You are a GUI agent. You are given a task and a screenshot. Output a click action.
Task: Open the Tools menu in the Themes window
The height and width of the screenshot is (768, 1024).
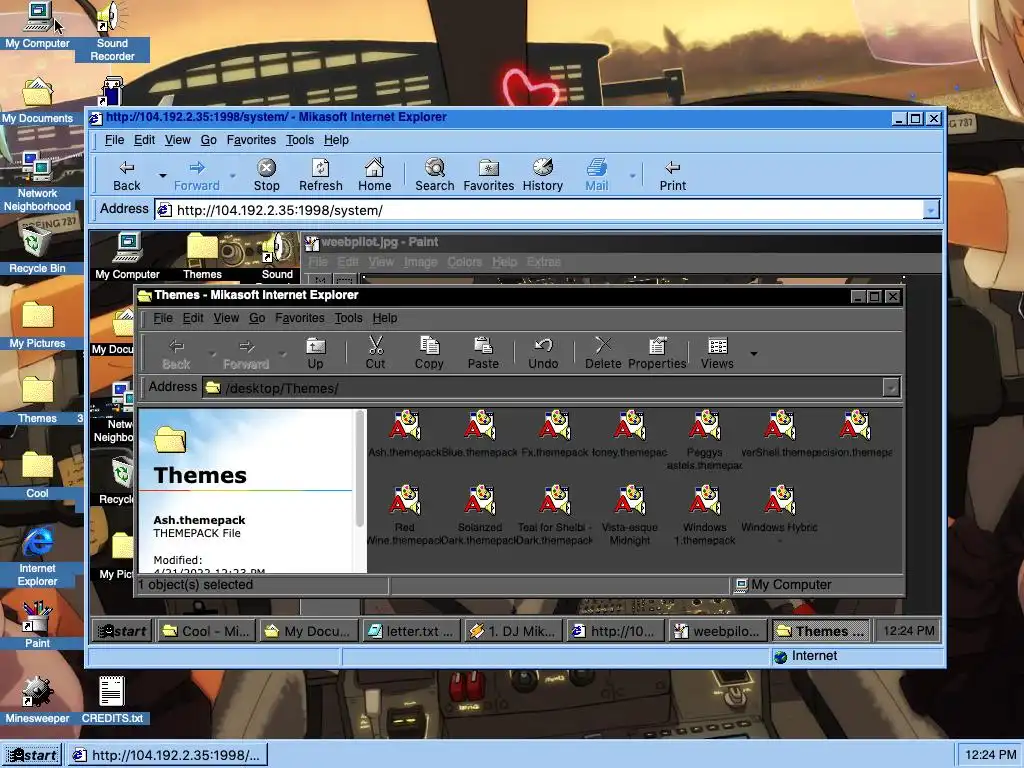point(348,318)
